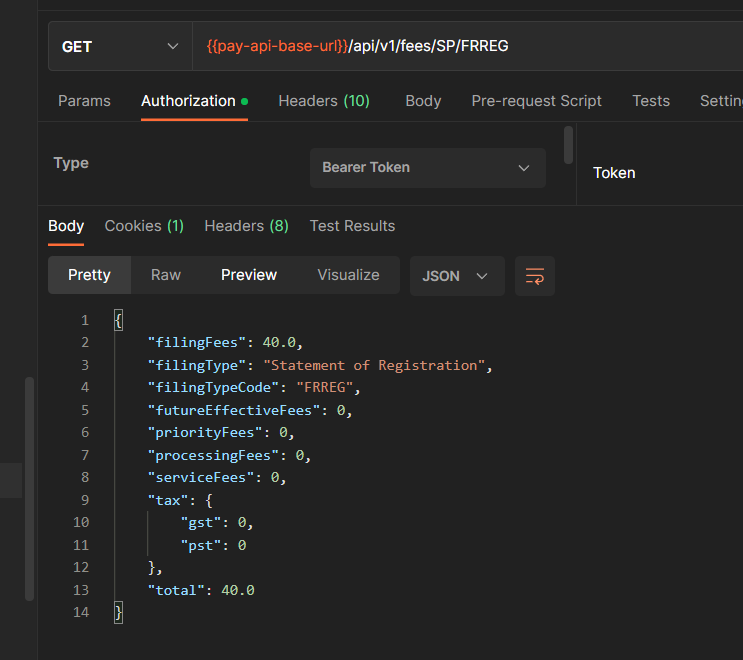
Task: View the Test Results tab
Action: (x=352, y=226)
